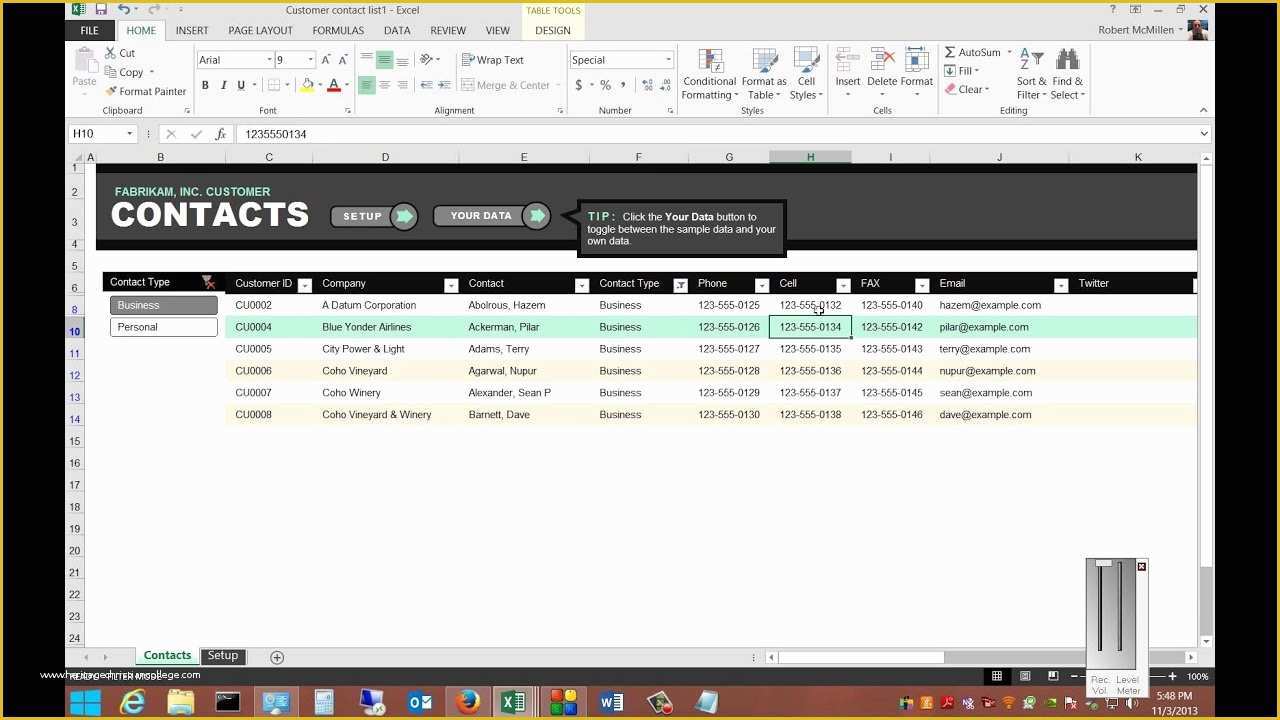The width and height of the screenshot is (1280, 720).
Task: Switch to the INSERT ribbon tab
Action: click(192, 31)
